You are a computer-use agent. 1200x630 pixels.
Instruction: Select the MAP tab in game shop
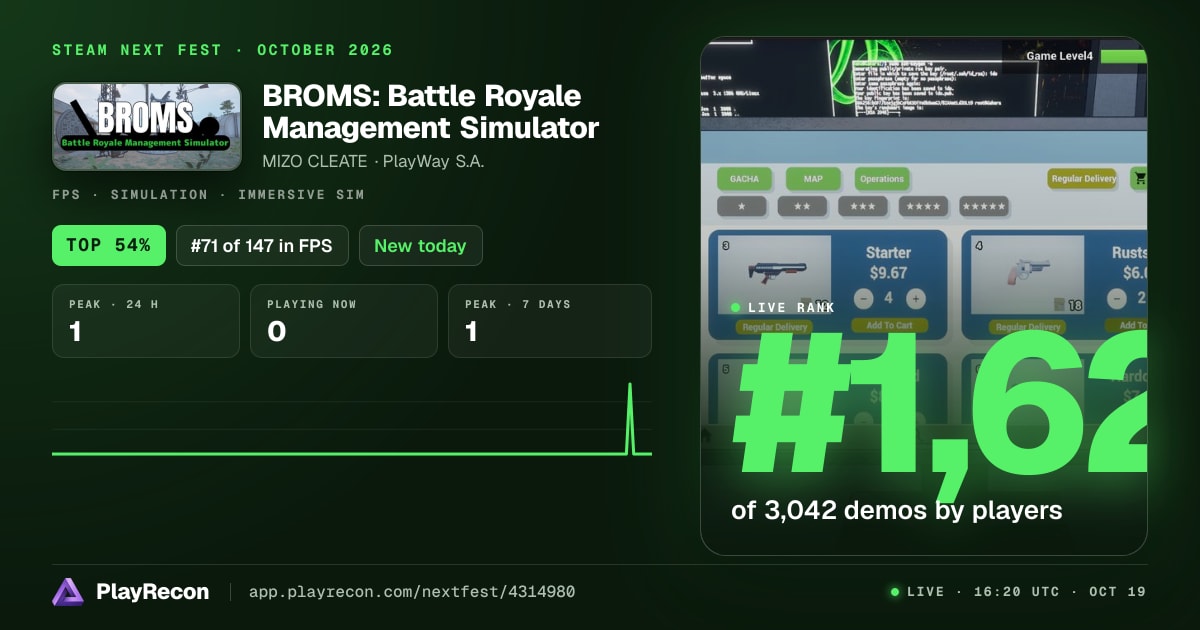813,179
